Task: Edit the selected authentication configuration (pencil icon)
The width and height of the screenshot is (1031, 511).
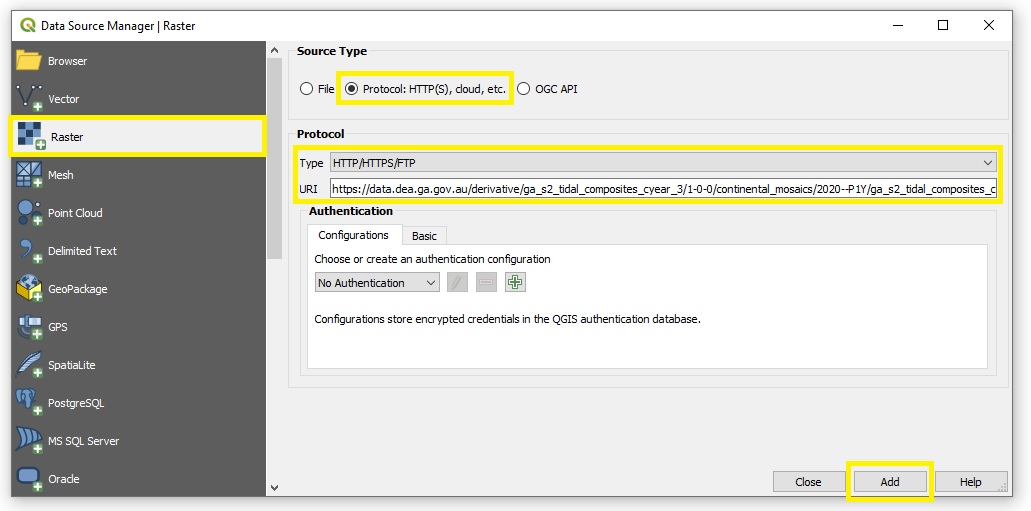Action: click(457, 283)
